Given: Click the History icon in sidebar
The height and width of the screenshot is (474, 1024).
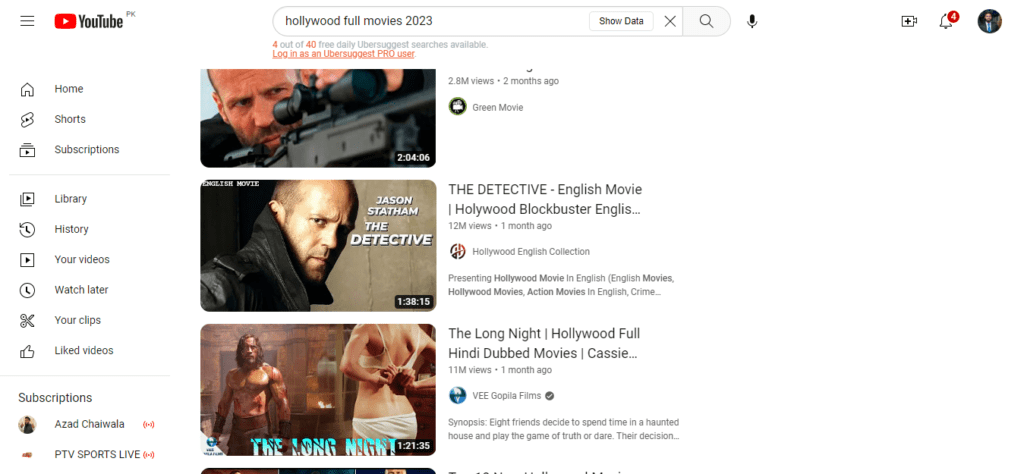Looking at the screenshot, I should pos(27,229).
